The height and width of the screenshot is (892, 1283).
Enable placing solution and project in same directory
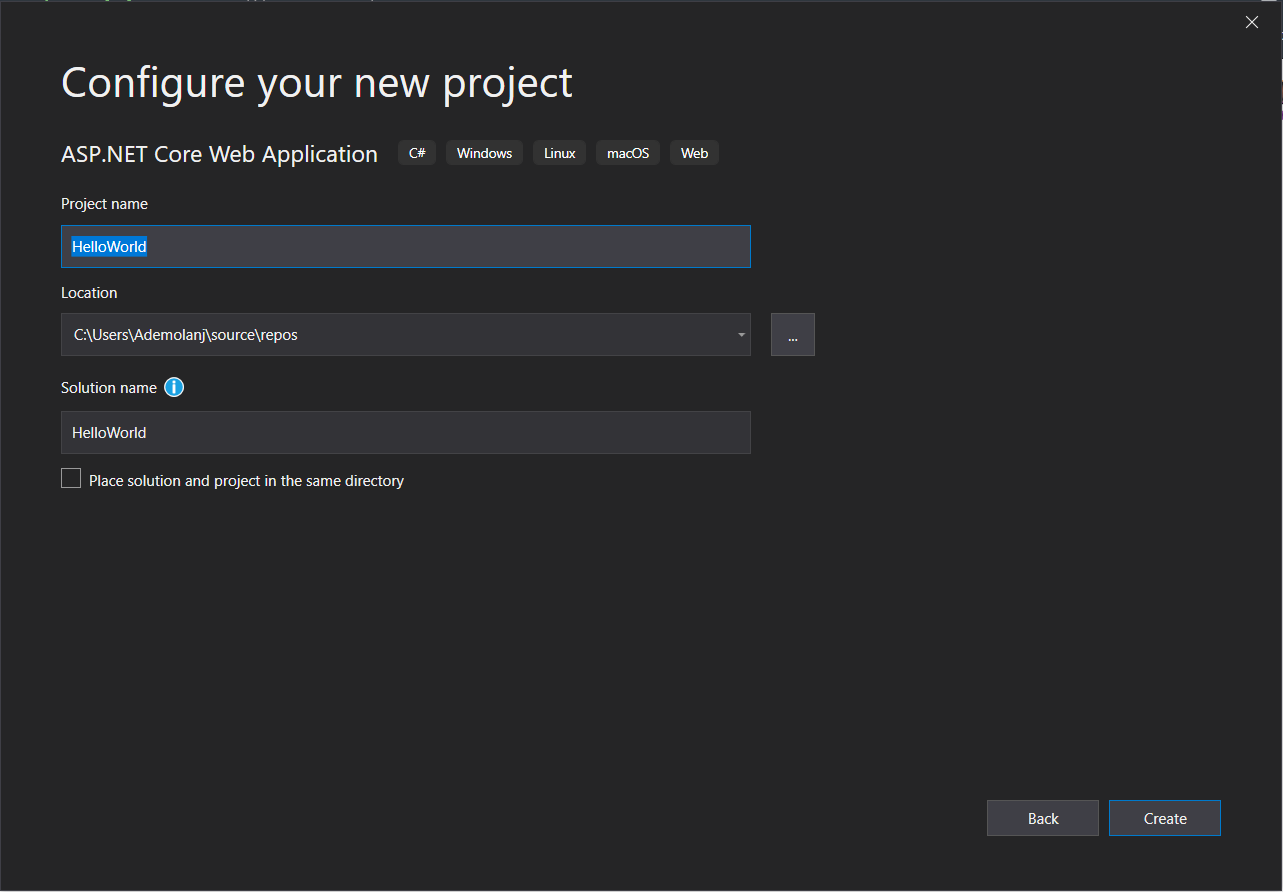click(x=70, y=478)
